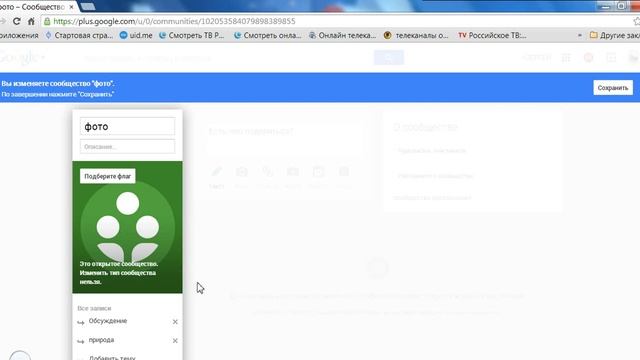Image resolution: width=640 pixels, height=360 pixels.
Task: Click the Google logo in header
Action: tap(20, 58)
